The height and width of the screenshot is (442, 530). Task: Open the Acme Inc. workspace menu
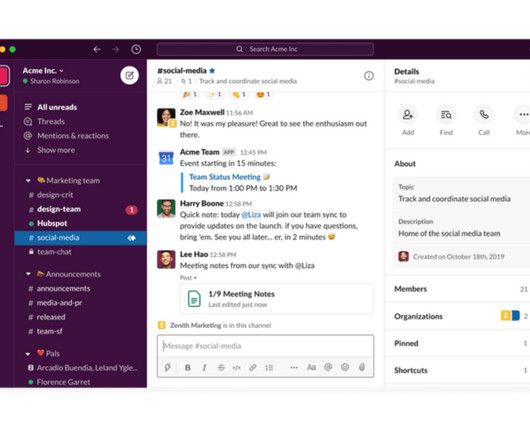tap(43, 71)
